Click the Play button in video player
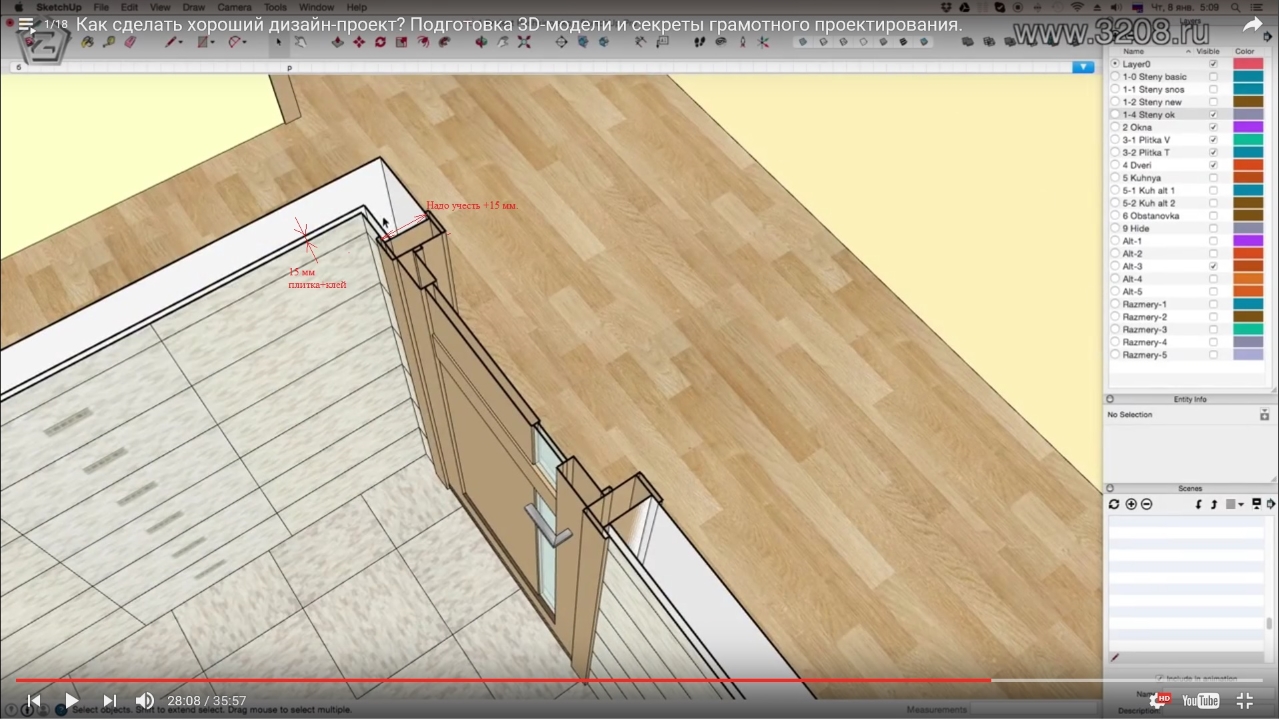Screen dimensions: 1280x720 71,701
